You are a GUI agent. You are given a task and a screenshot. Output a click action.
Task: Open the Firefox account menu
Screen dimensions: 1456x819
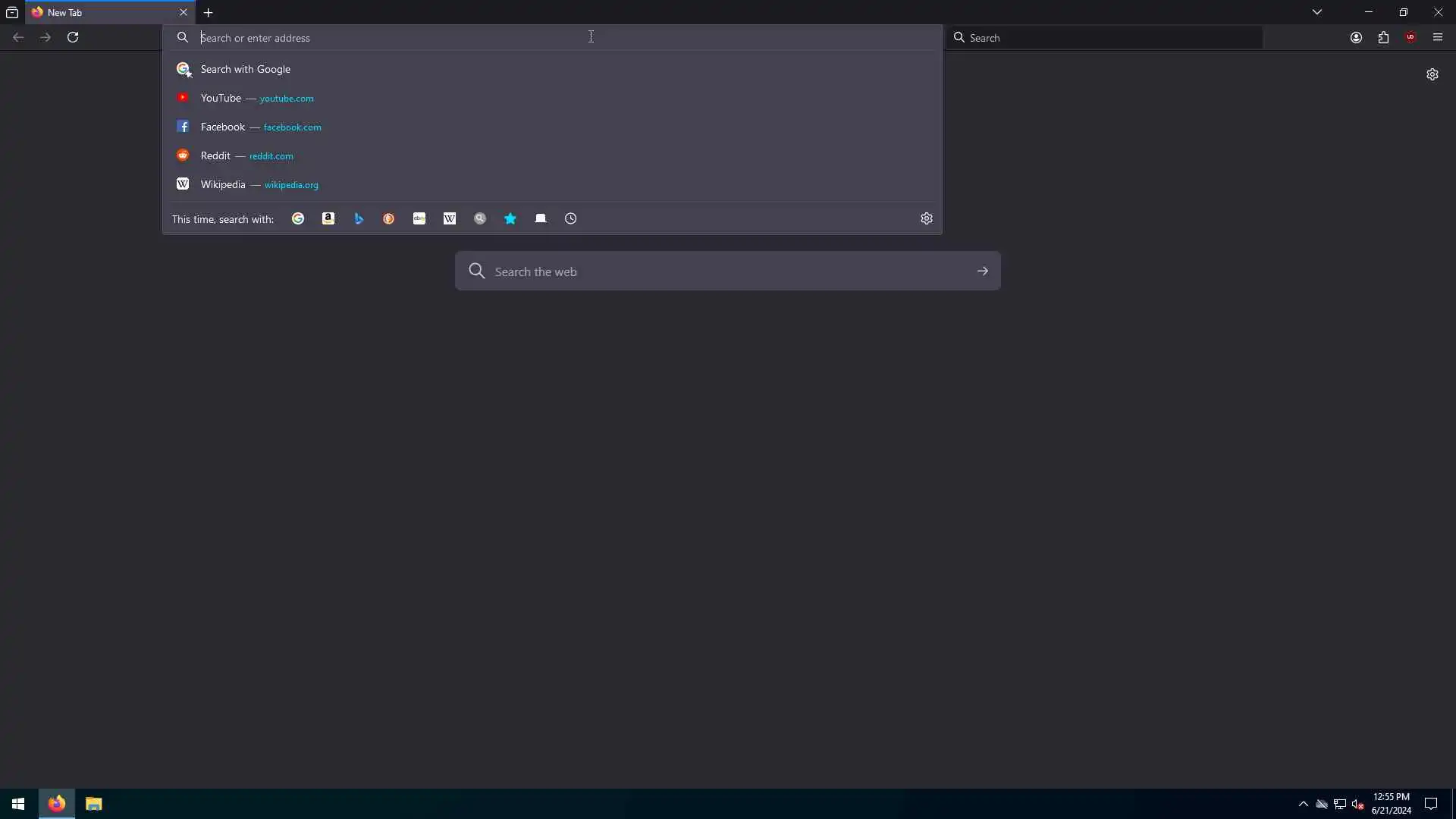(1356, 37)
